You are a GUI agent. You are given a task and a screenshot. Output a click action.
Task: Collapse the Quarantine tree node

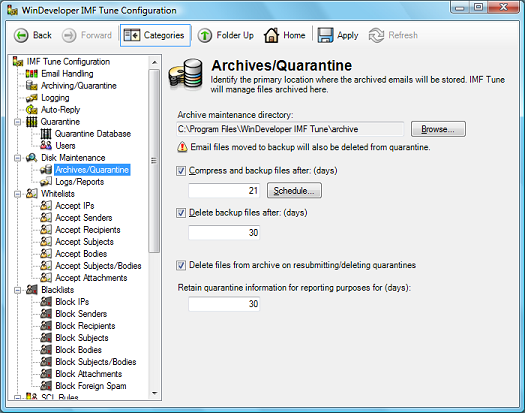(x=17, y=122)
